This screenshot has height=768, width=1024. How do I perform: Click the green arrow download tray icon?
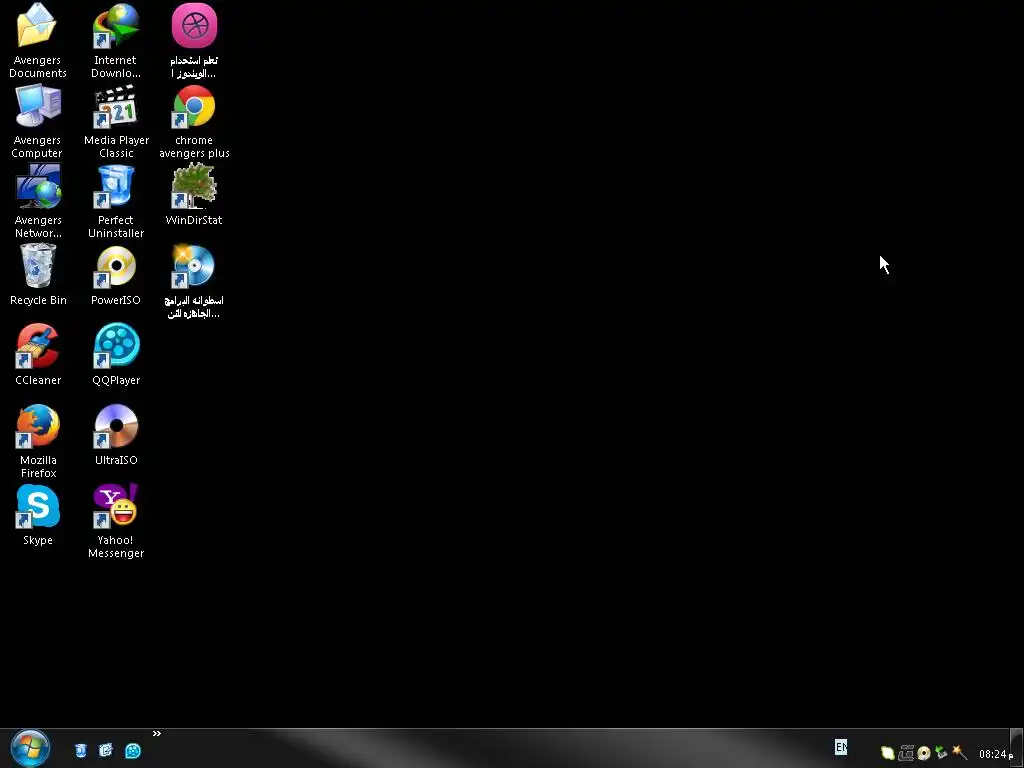(941, 752)
